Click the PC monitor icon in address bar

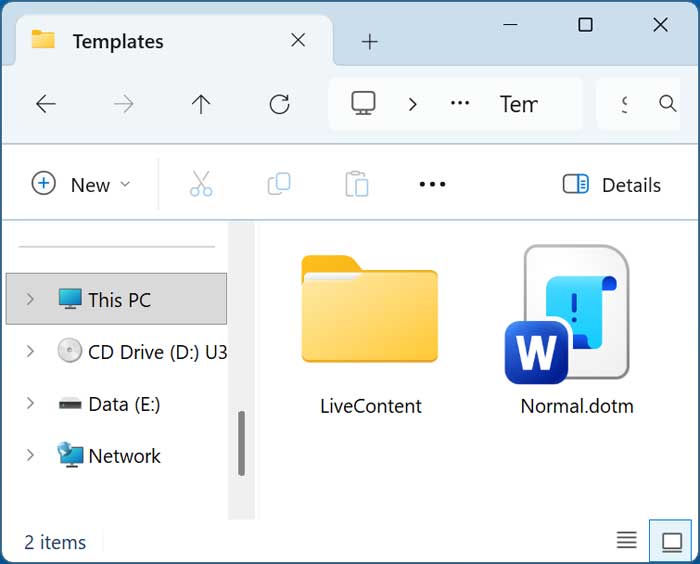[363, 104]
